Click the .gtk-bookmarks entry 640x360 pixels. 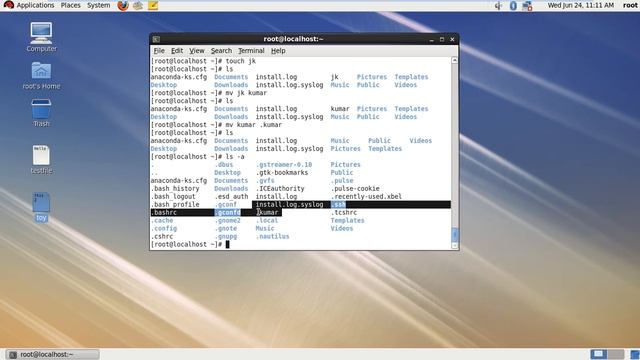[282, 172]
